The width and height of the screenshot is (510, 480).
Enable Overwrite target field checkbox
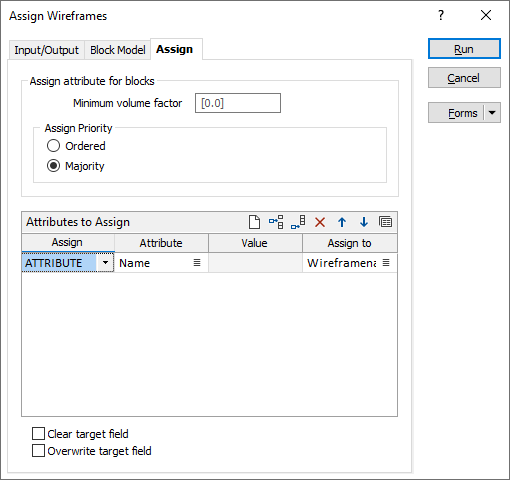tap(38, 451)
